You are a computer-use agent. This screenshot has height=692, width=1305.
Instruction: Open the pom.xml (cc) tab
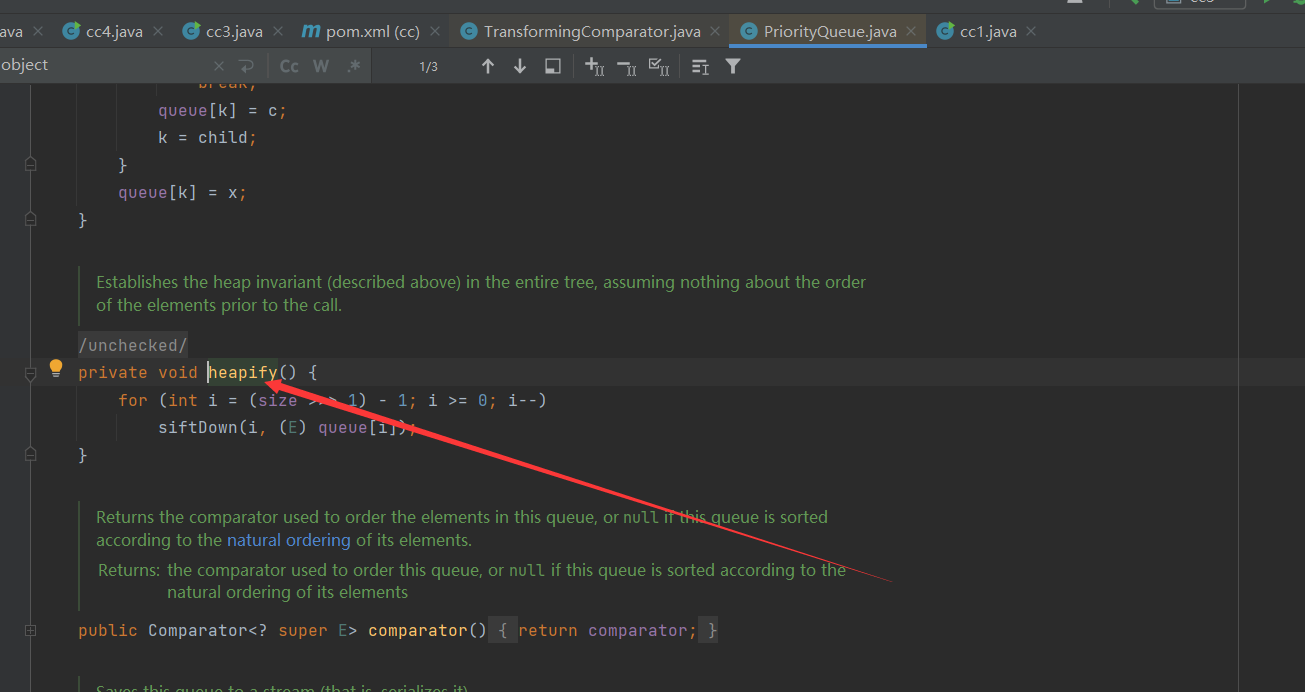372,32
